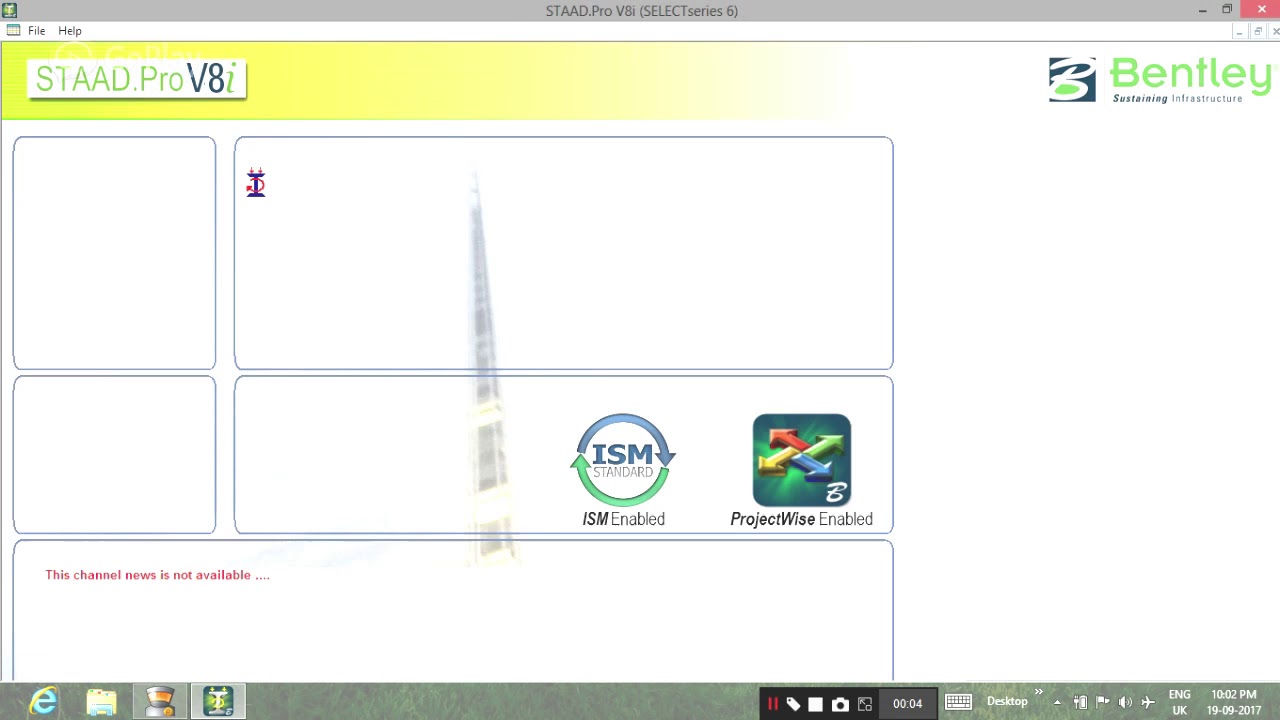Restore the inner document window
1280x720 pixels.
point(1258,31)
